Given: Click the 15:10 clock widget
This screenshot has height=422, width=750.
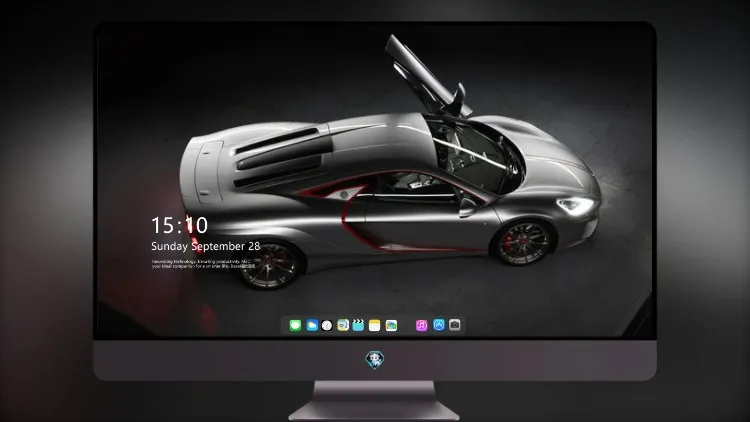Looking at the screenshot, I should pyautogui.click(x=179, y=225).
